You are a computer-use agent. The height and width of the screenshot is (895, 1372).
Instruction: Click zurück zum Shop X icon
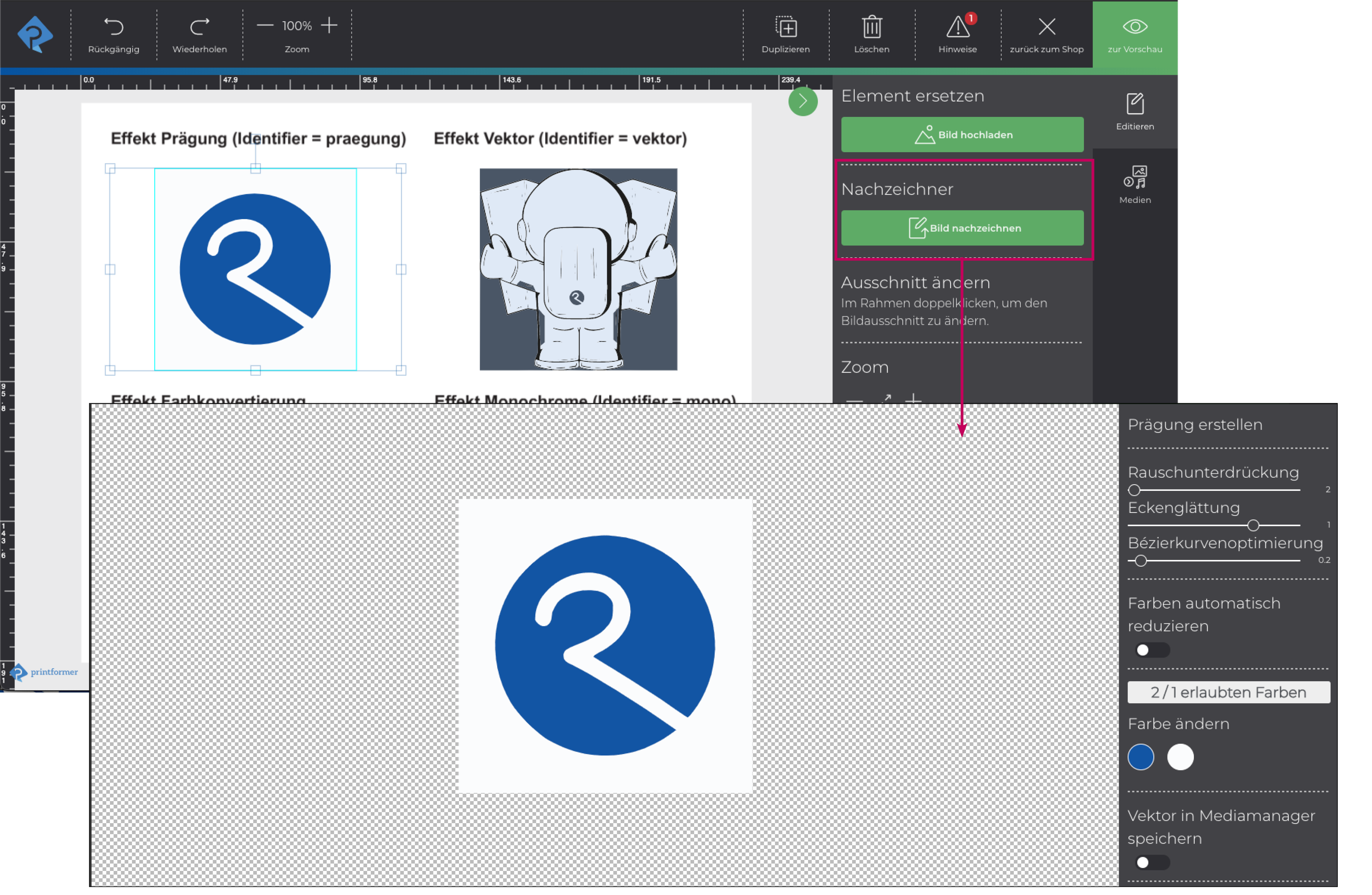pos(1046,27)
